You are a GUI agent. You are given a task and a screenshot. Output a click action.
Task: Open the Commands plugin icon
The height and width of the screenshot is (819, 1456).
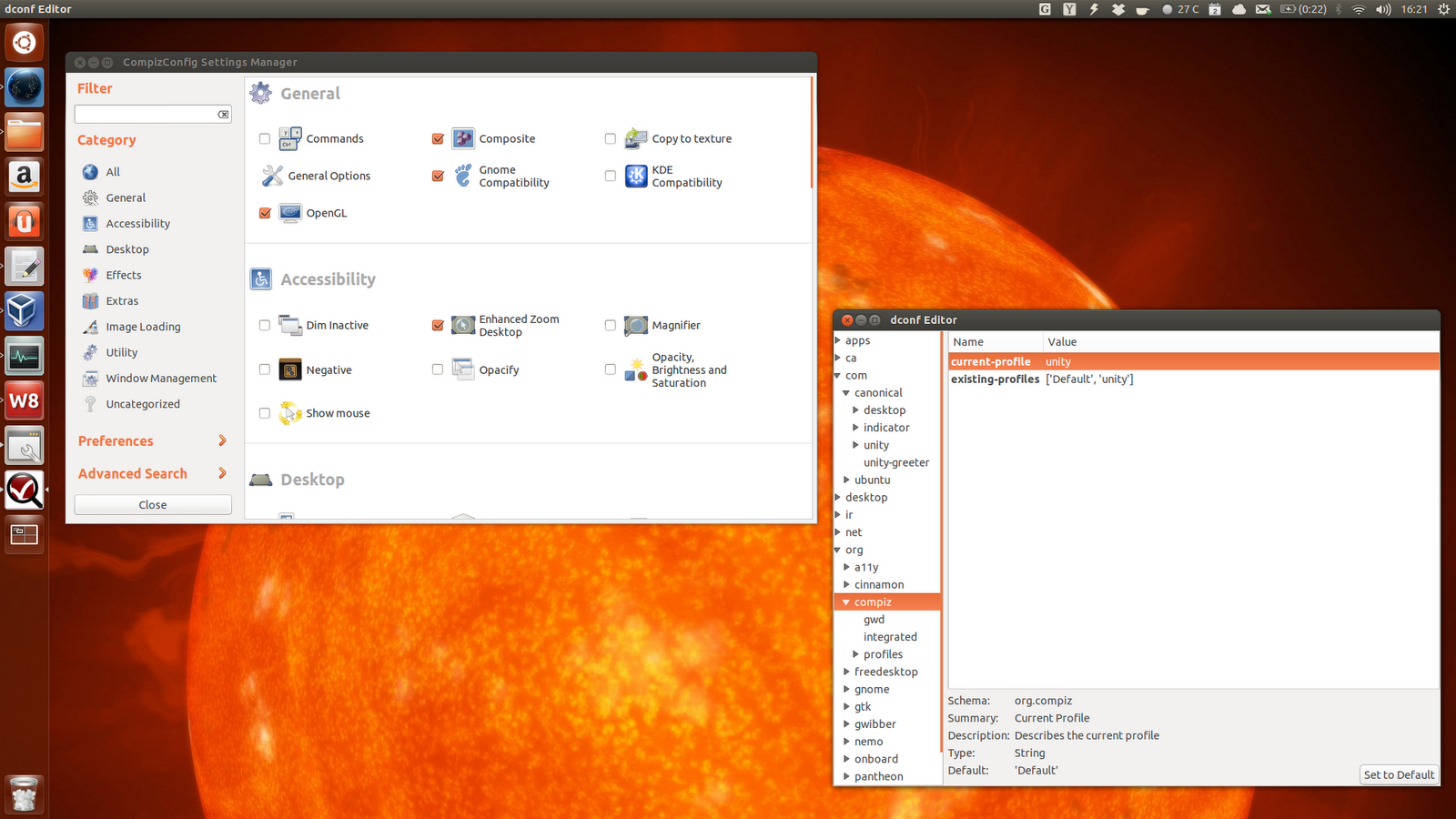(x=290, y=138)
